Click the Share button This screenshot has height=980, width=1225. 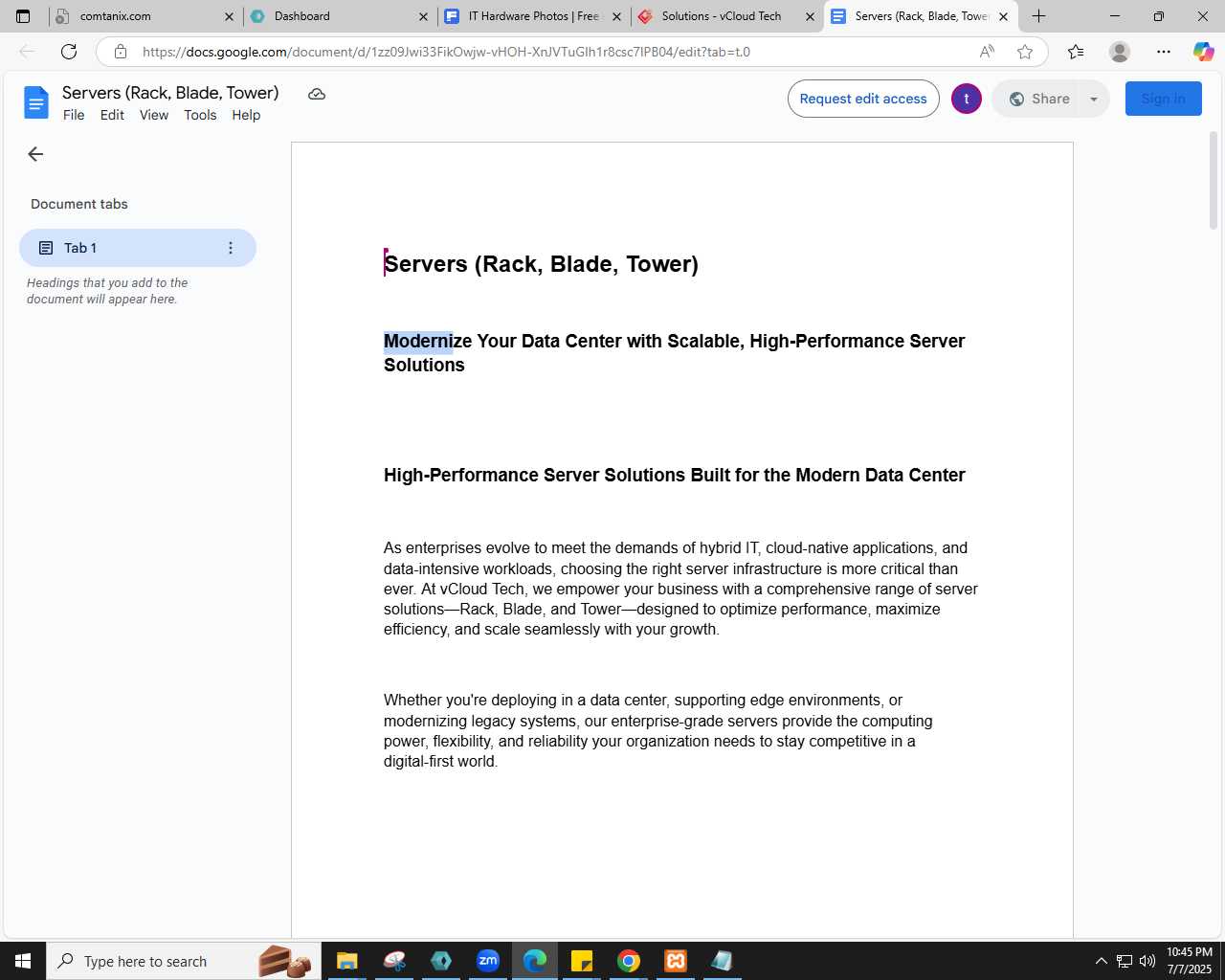(x=1038, y=99)
